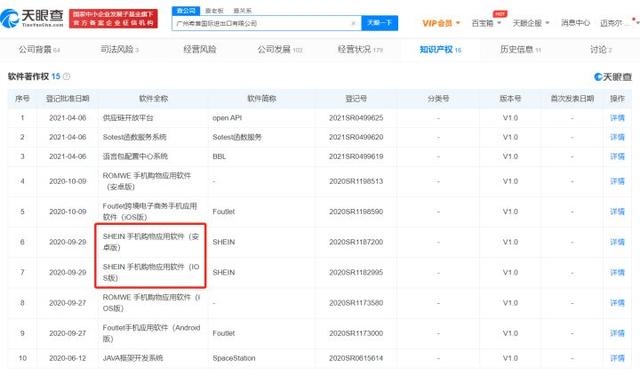The height and width of the screenshot is (376, 640).
Task: Open 详情 for ROMWE 安卓版 row
Action: pyautogui.click(x=617, y=181)
